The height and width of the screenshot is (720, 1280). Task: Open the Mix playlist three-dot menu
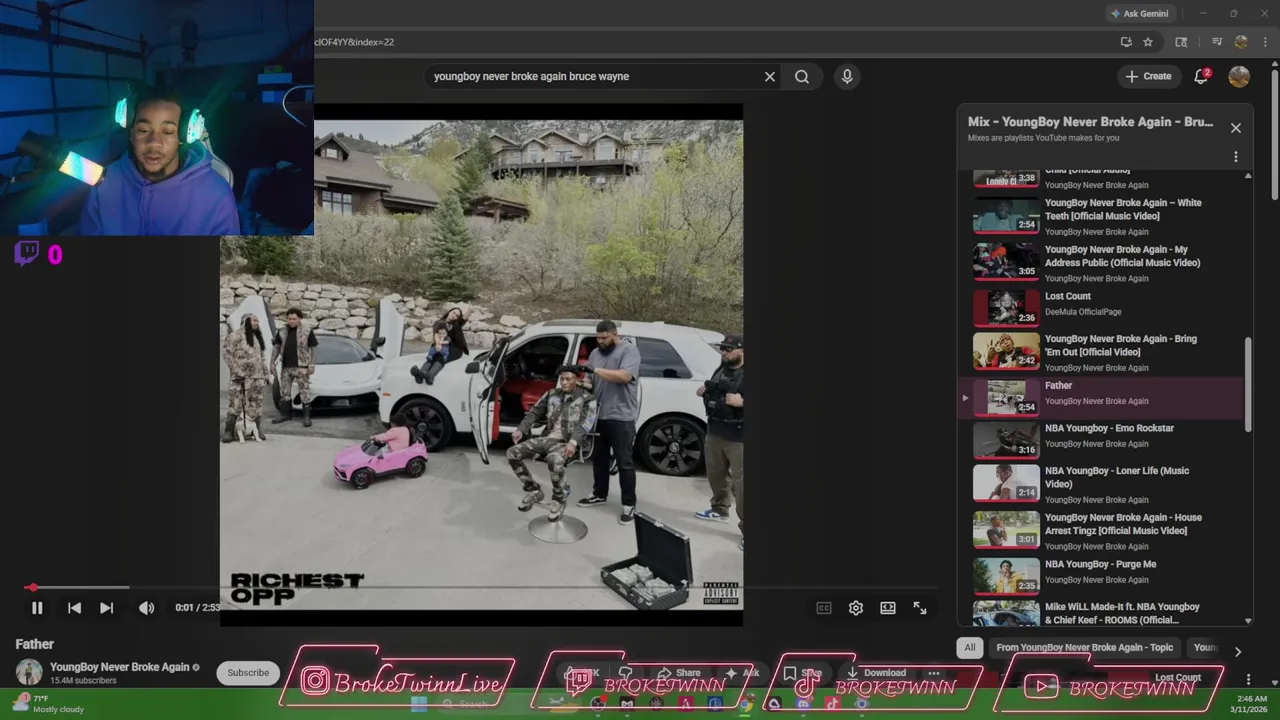coord(1236,157)
